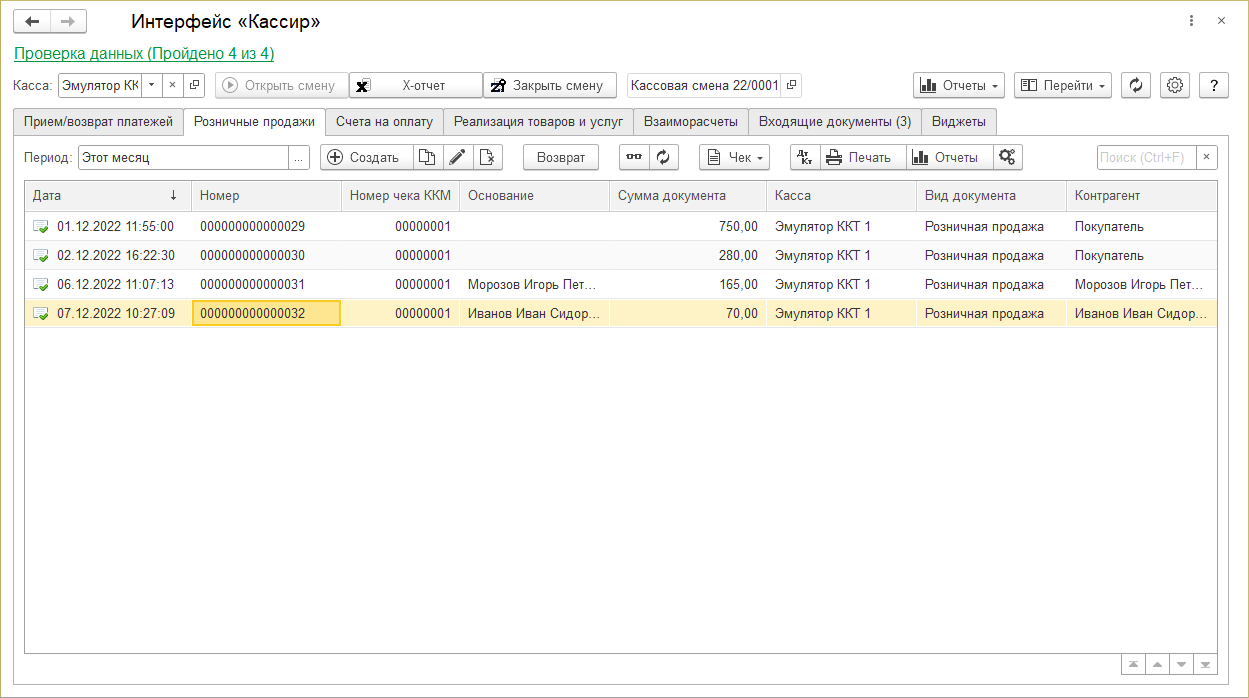
Task: Edit the selected document with the pencil icon
Action: [x=457, y=157]
